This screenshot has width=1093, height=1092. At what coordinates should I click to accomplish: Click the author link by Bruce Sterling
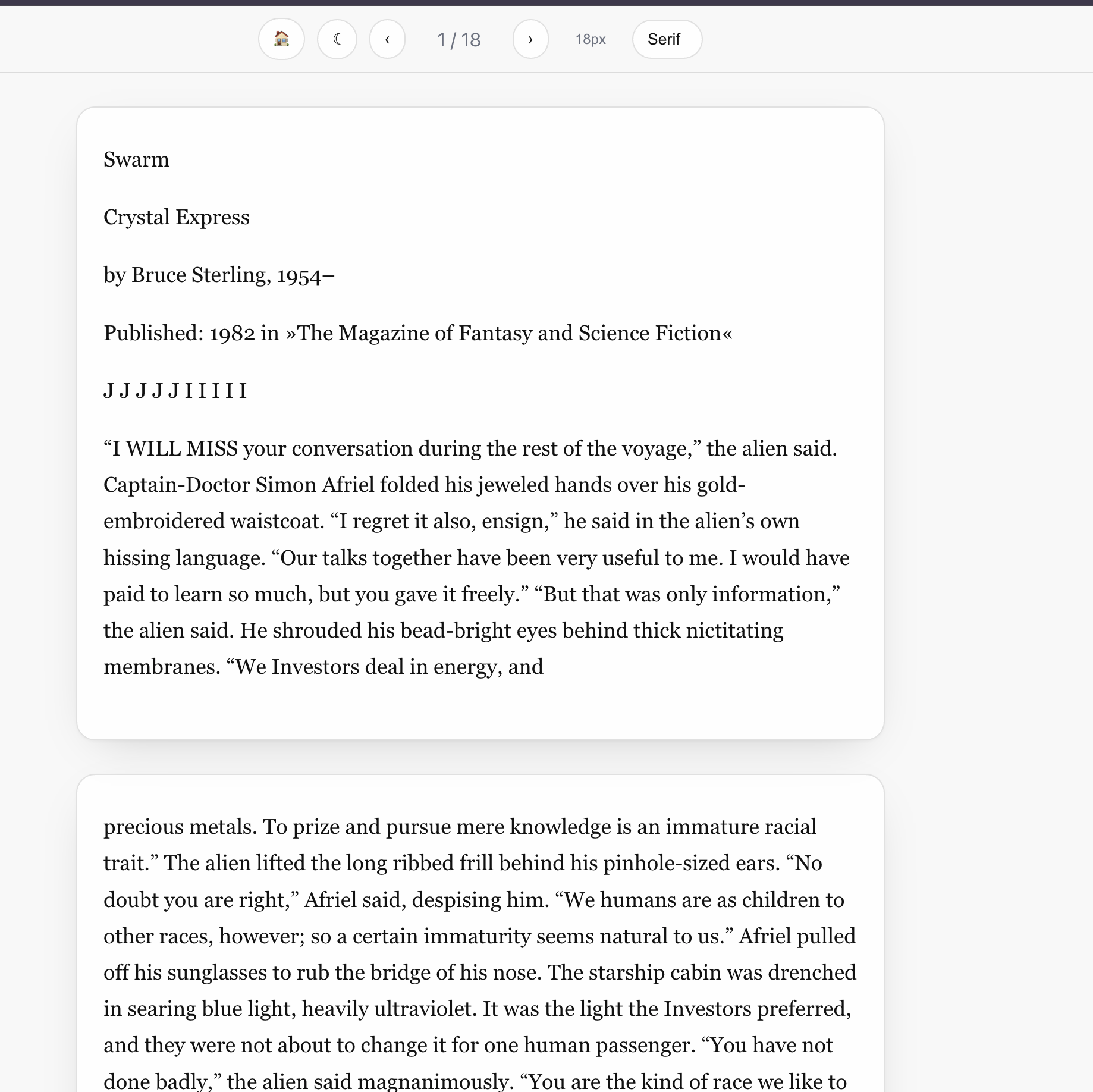tap(219, 274)
